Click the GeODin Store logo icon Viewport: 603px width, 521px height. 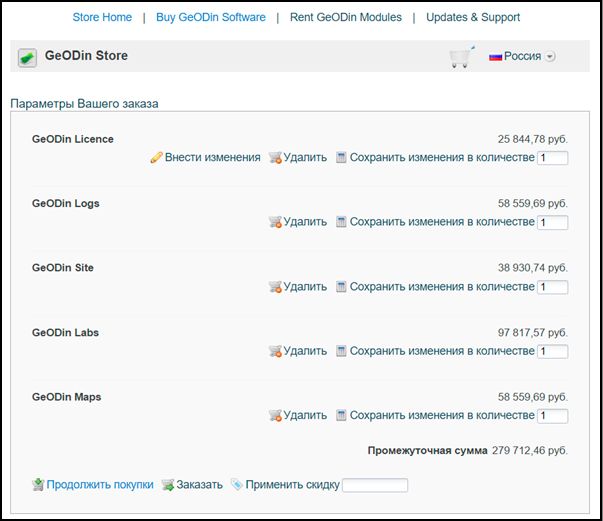pos(28,58)
